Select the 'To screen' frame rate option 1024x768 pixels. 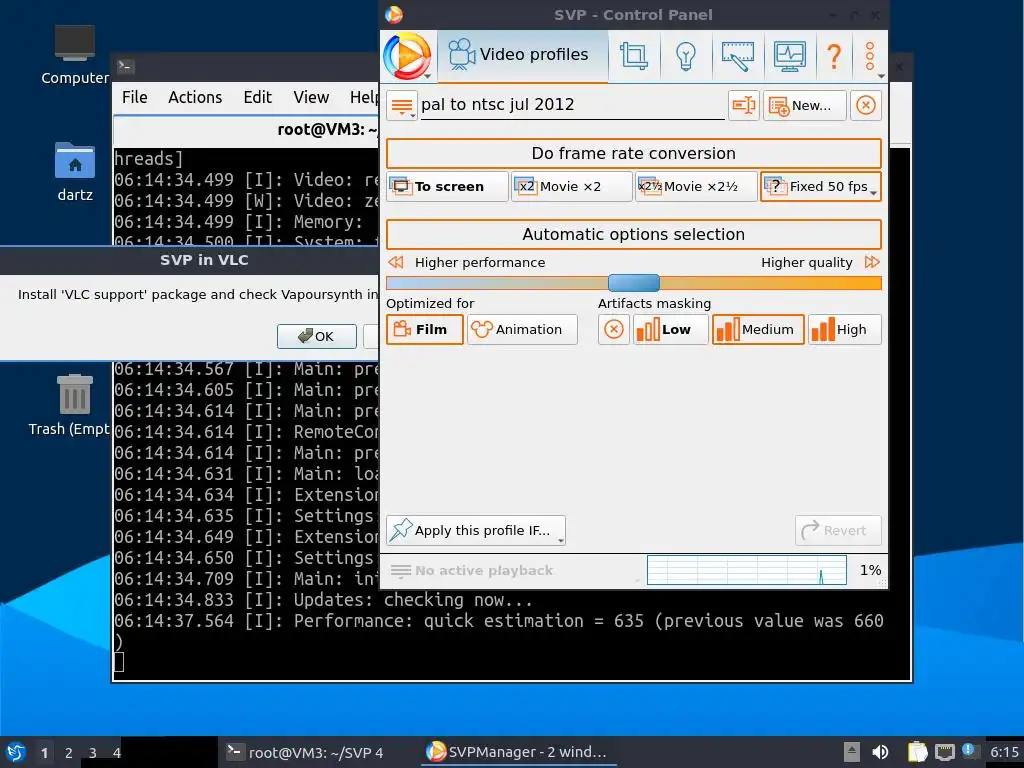coord(447,187)
